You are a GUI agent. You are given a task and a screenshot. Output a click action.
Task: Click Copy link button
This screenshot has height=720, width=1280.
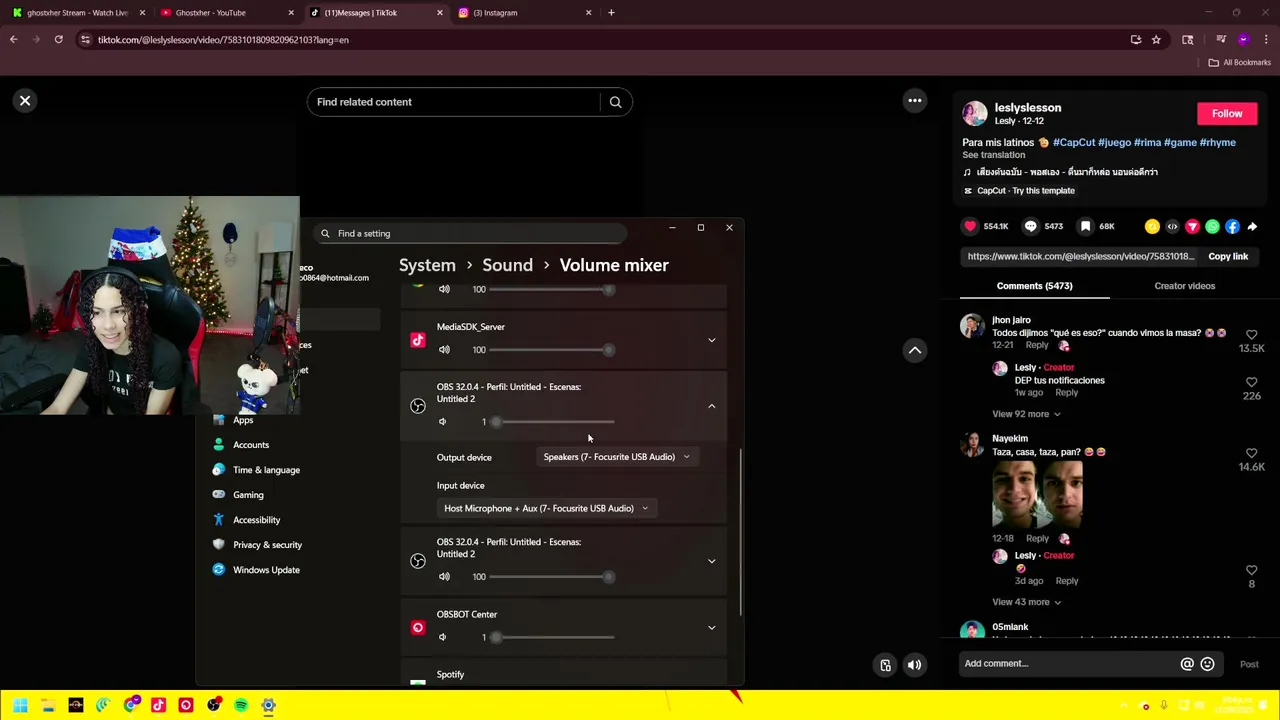(1228, 257)
